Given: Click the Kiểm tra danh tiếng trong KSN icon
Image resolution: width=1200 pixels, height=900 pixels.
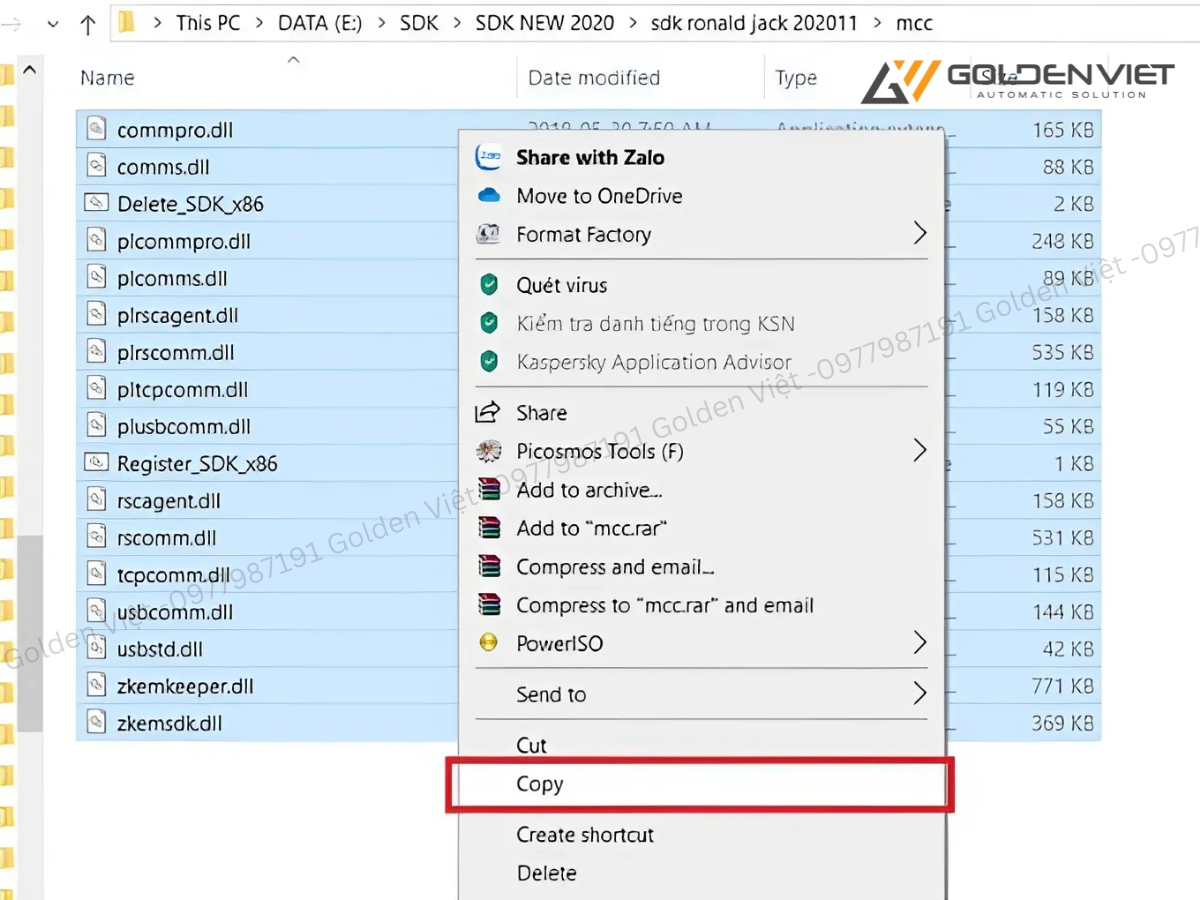Looking at the screenshot, I should point(489,323).
